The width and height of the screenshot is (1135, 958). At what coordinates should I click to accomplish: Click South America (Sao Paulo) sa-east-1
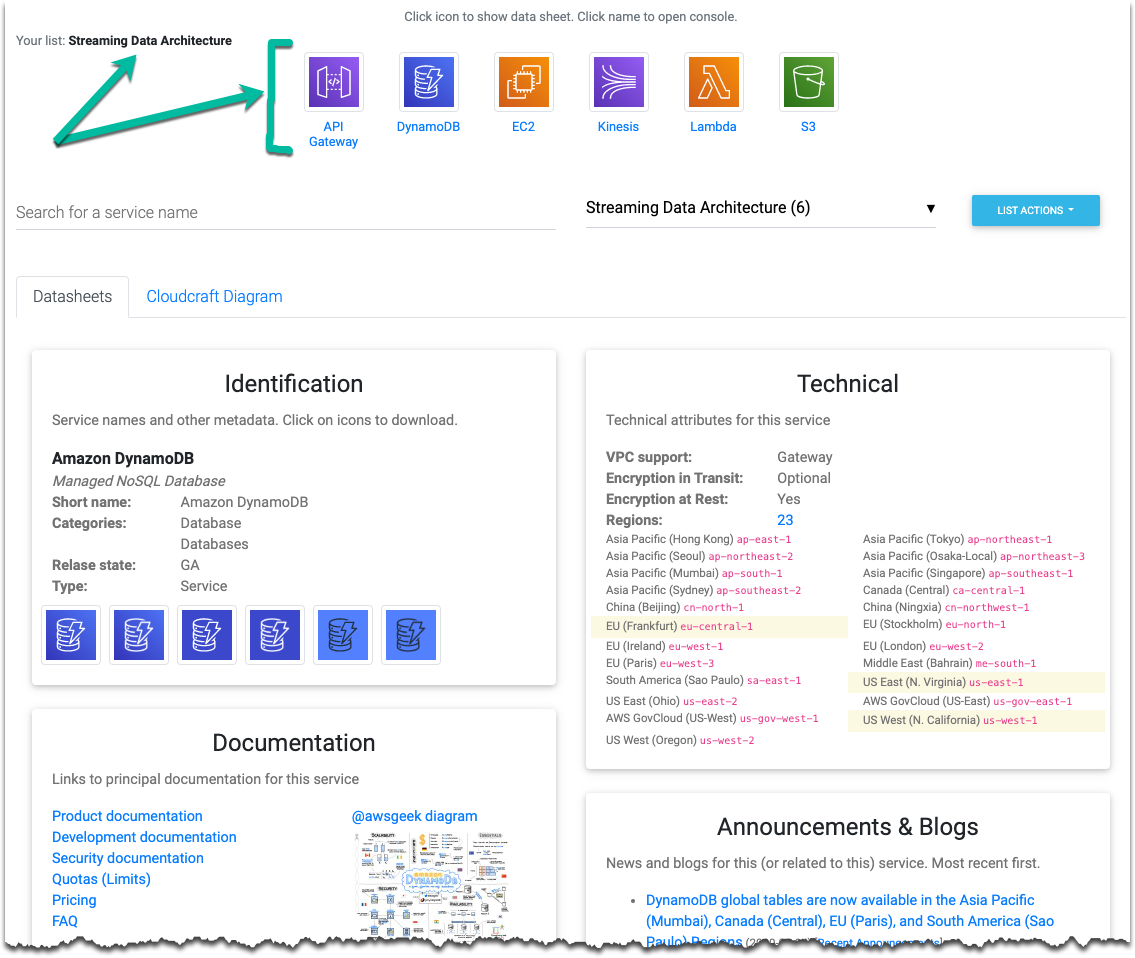(x=703, y=681)
